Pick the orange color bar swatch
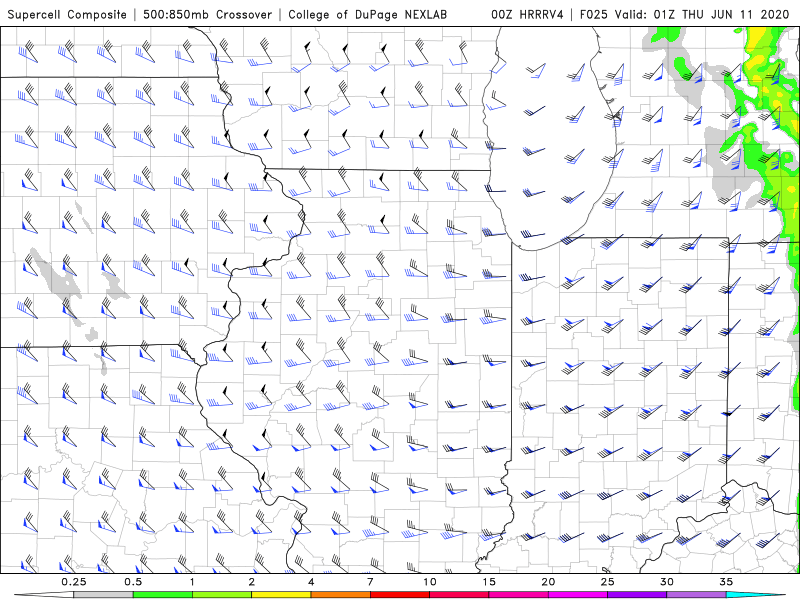The image size is (800, 600). pos(340,595)
